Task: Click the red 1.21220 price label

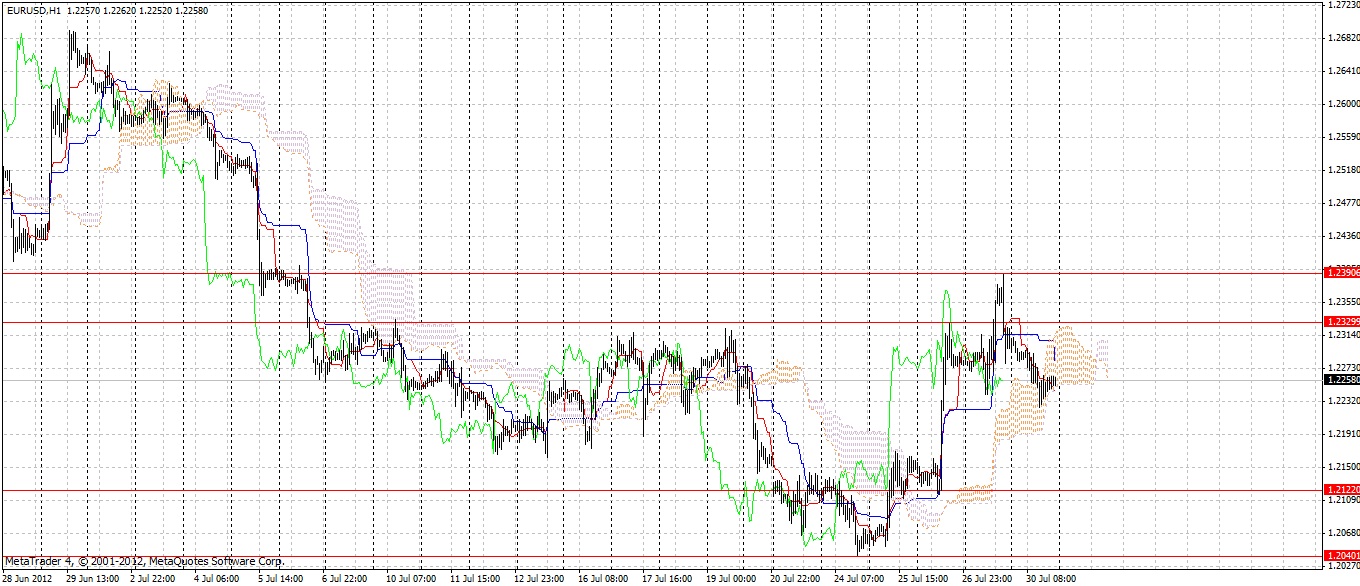Action: click(x=1340, y=490)
